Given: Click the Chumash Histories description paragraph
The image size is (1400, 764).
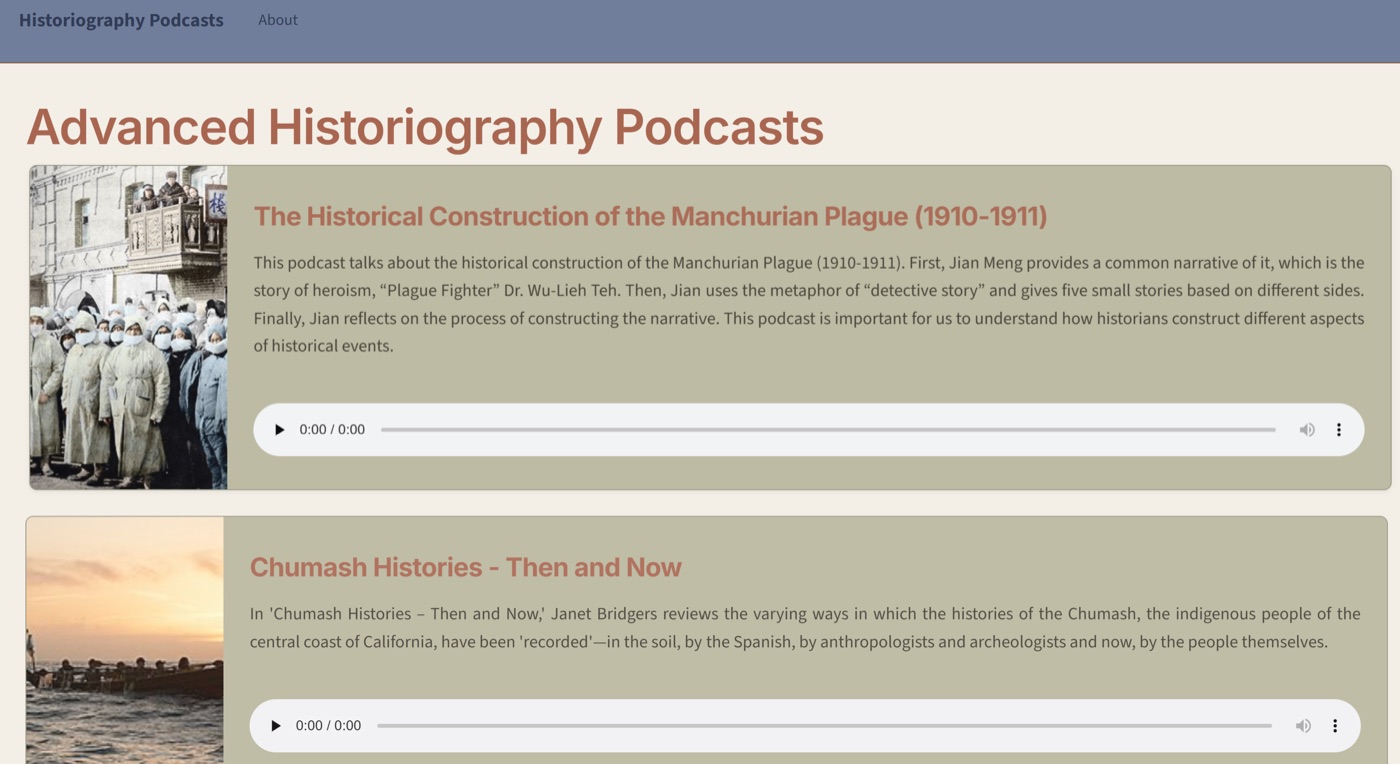Looking at the screenshot, I should (805, 628).
